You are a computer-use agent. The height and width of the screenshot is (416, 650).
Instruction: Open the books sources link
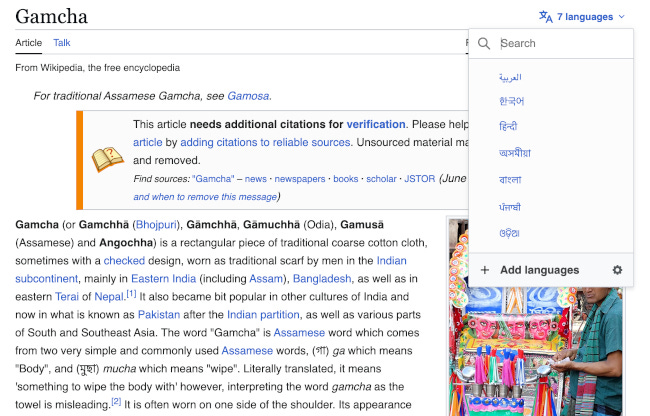pos(346,179)
